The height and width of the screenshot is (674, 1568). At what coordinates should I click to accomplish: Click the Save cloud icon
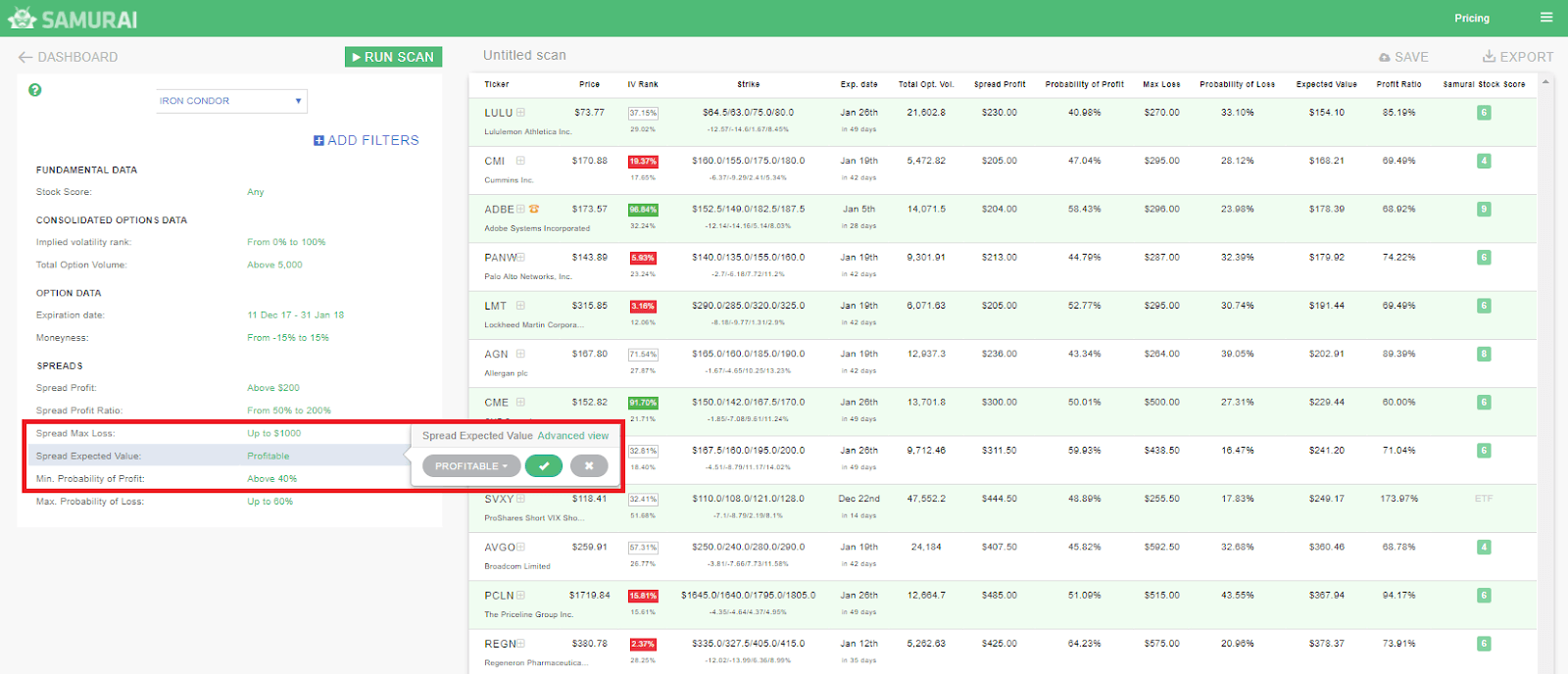pyautogui.click(x=1384, y=58)
